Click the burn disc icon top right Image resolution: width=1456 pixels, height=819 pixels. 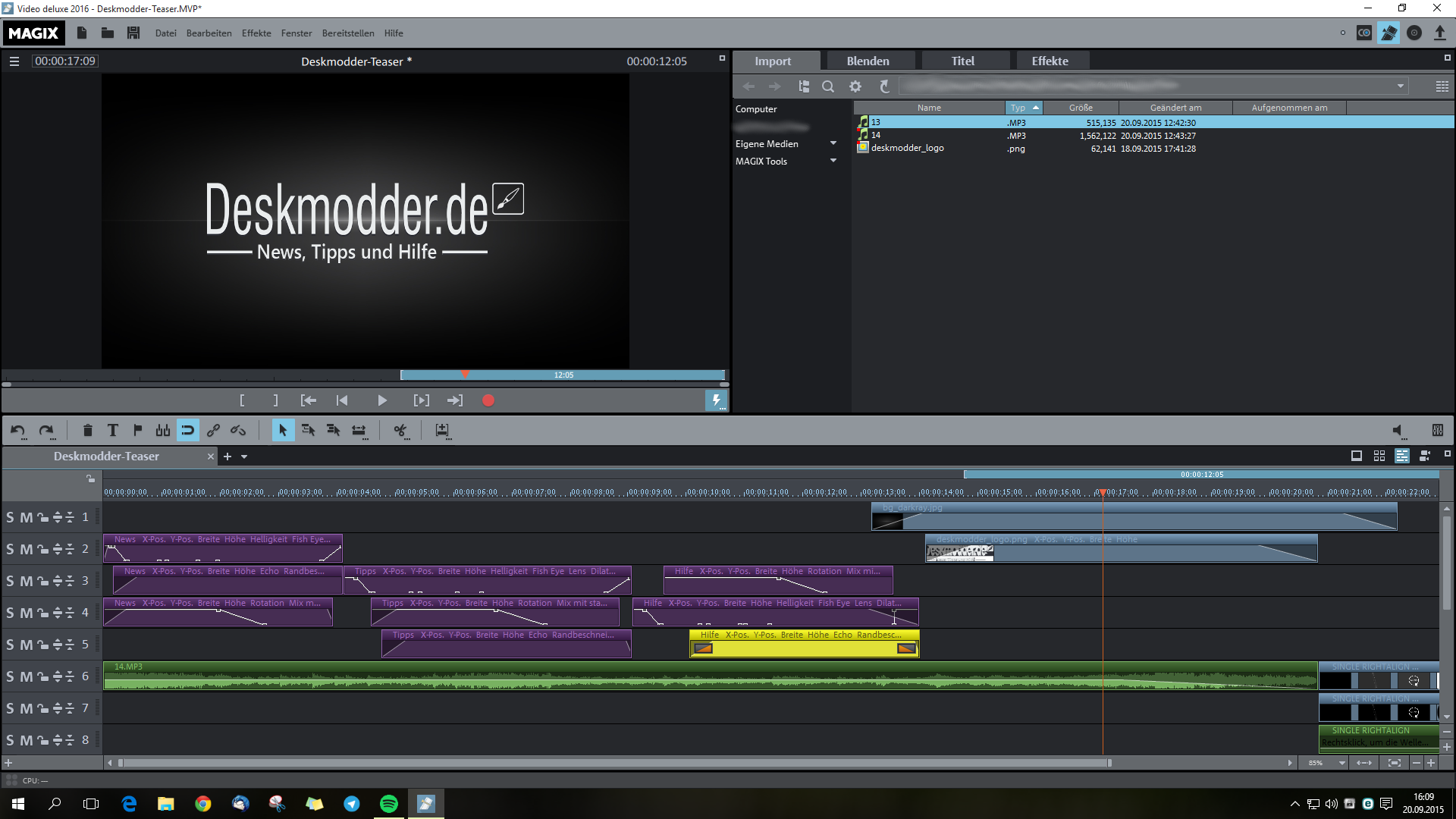tap(1414, 33)
